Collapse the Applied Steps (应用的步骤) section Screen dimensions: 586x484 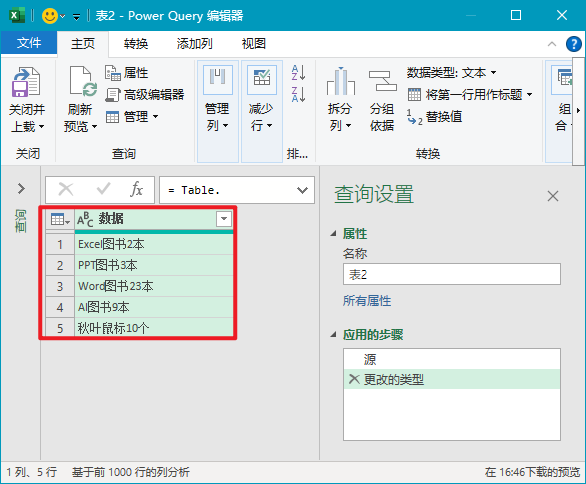(333, 335)
